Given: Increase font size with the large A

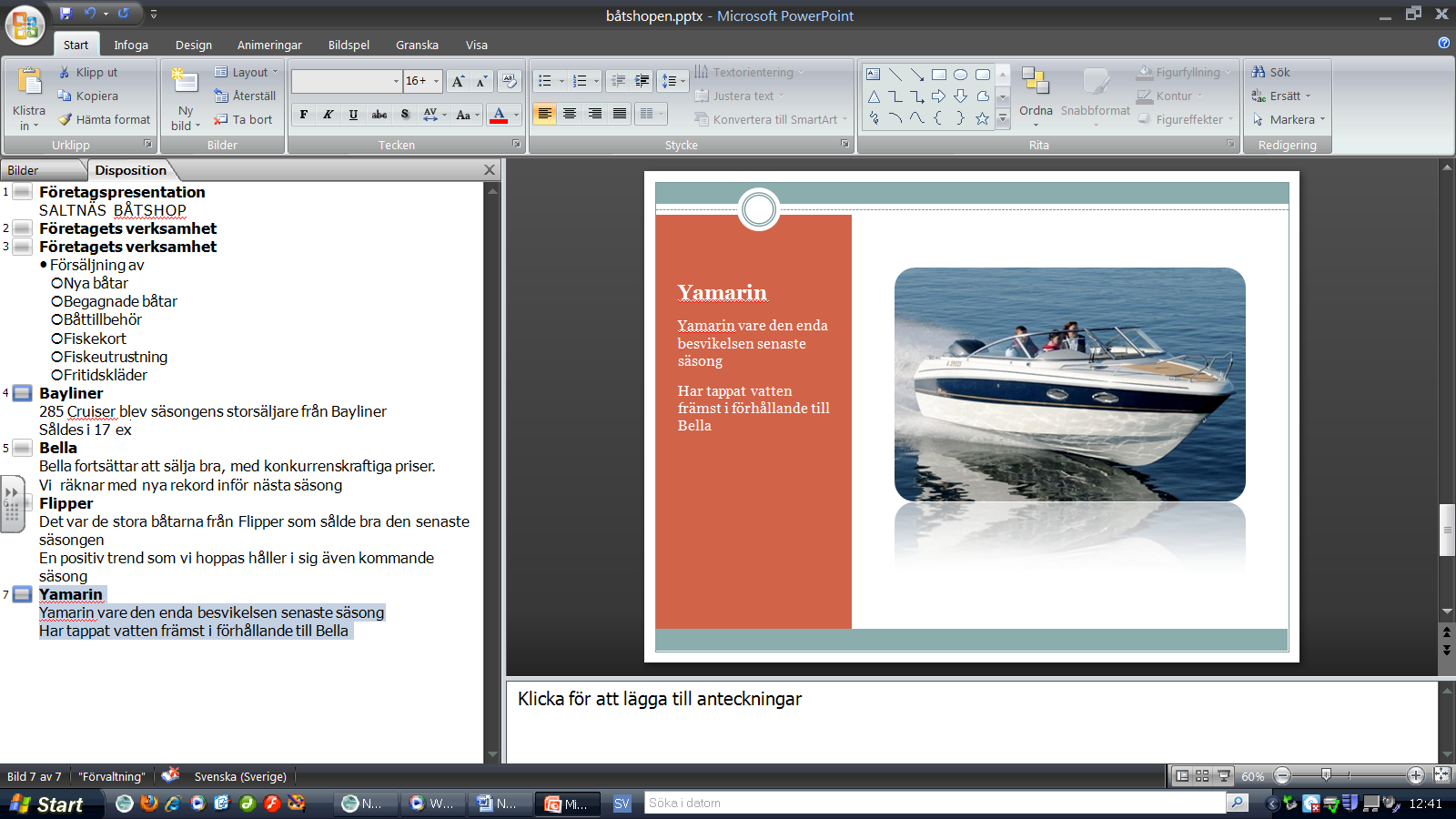Looking at the screenshot, I should (x=459, y=81).
